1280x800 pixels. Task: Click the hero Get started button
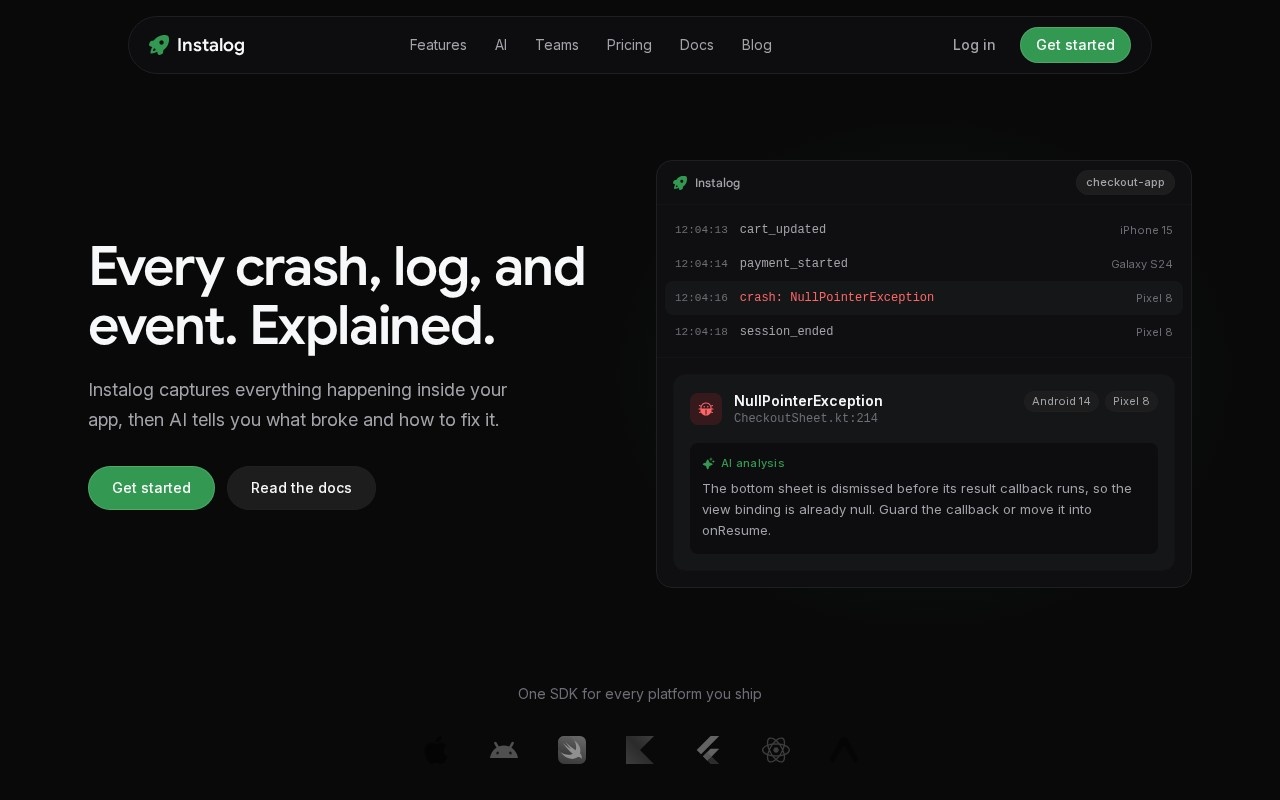pyautogui.click(x=151, y=488)
